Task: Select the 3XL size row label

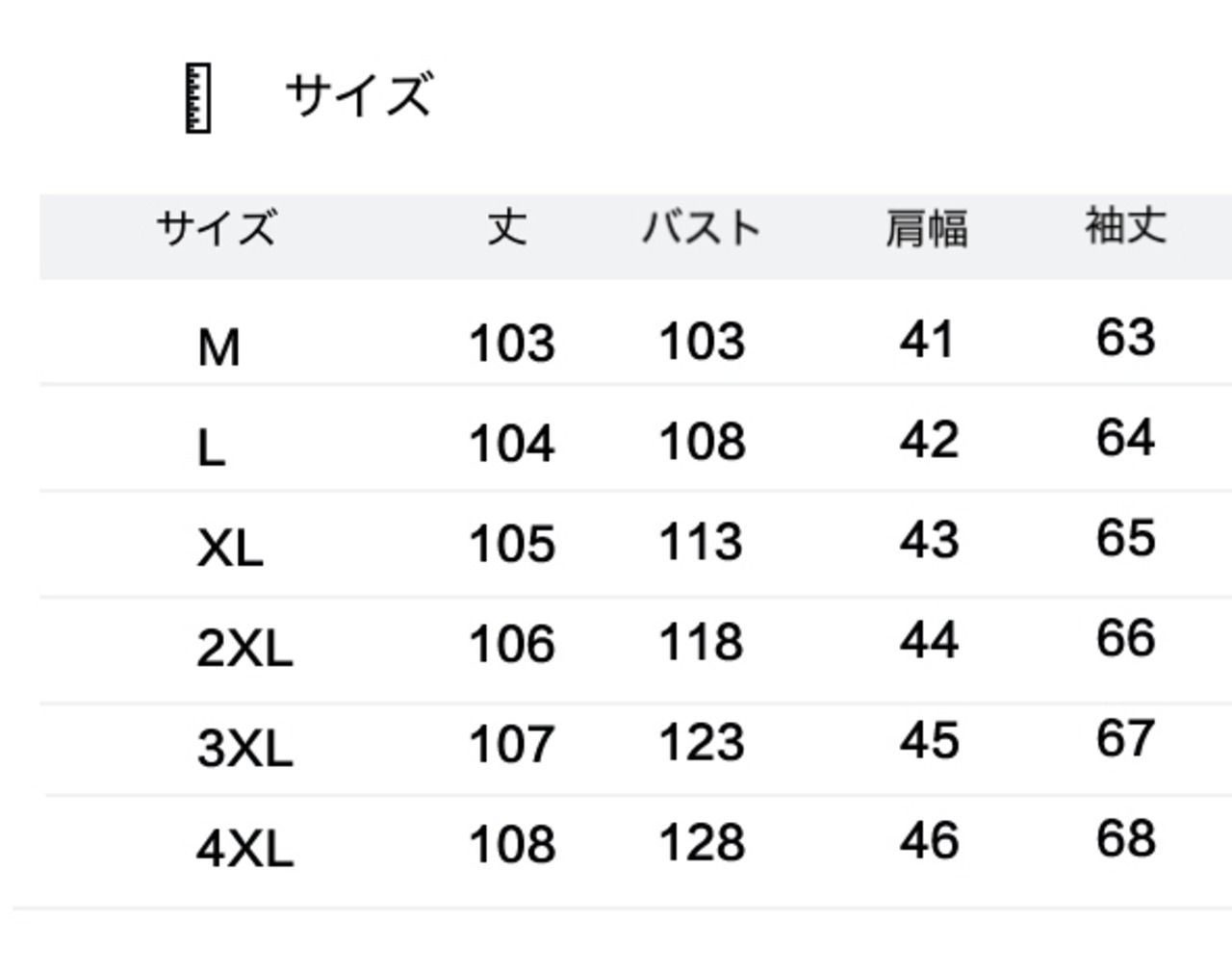Action: 244,748
